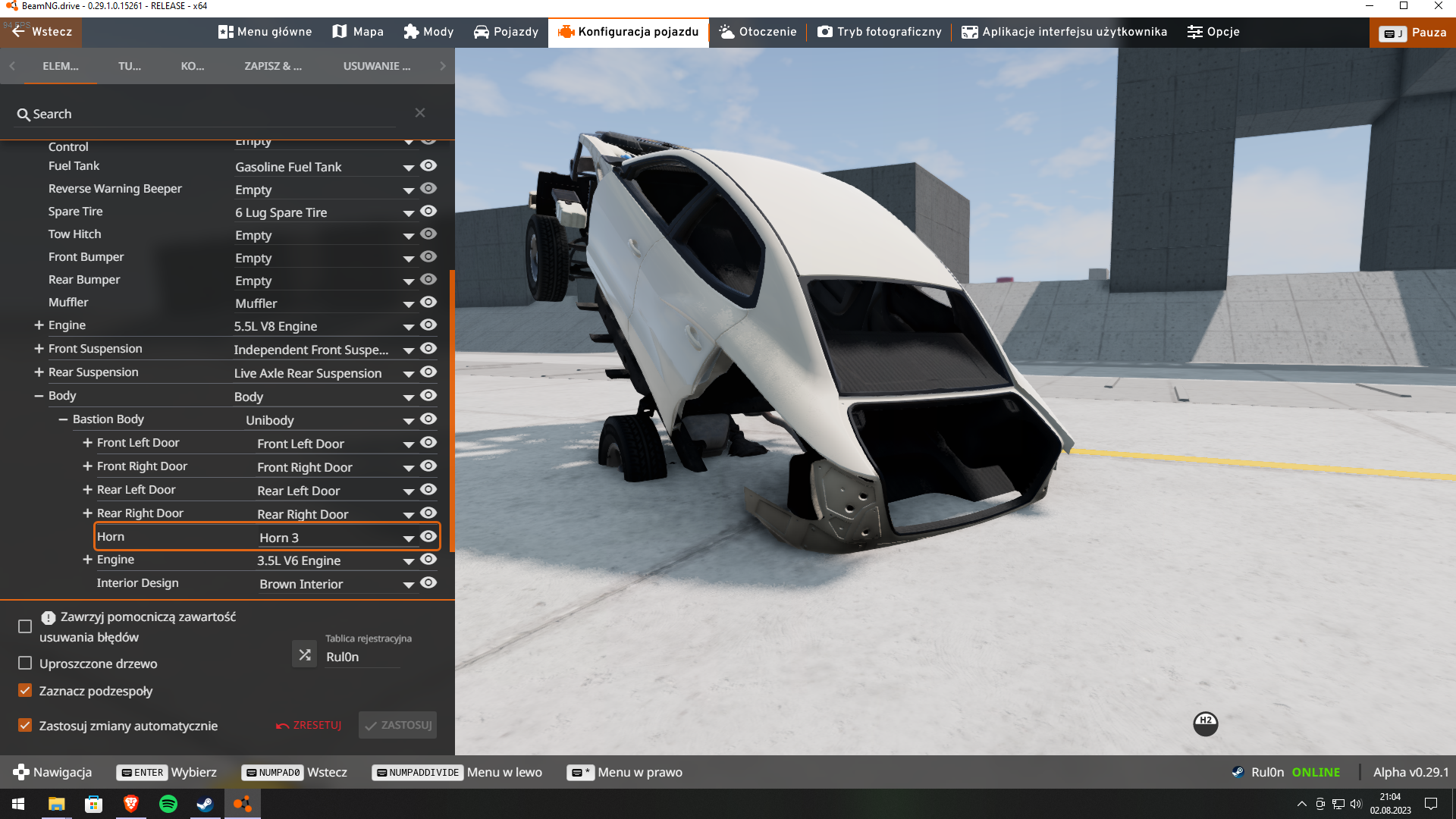The width and height of the screenshot is (1456, 819).
Task: Collapse the Bastion Body node
Action: point(63,419)
